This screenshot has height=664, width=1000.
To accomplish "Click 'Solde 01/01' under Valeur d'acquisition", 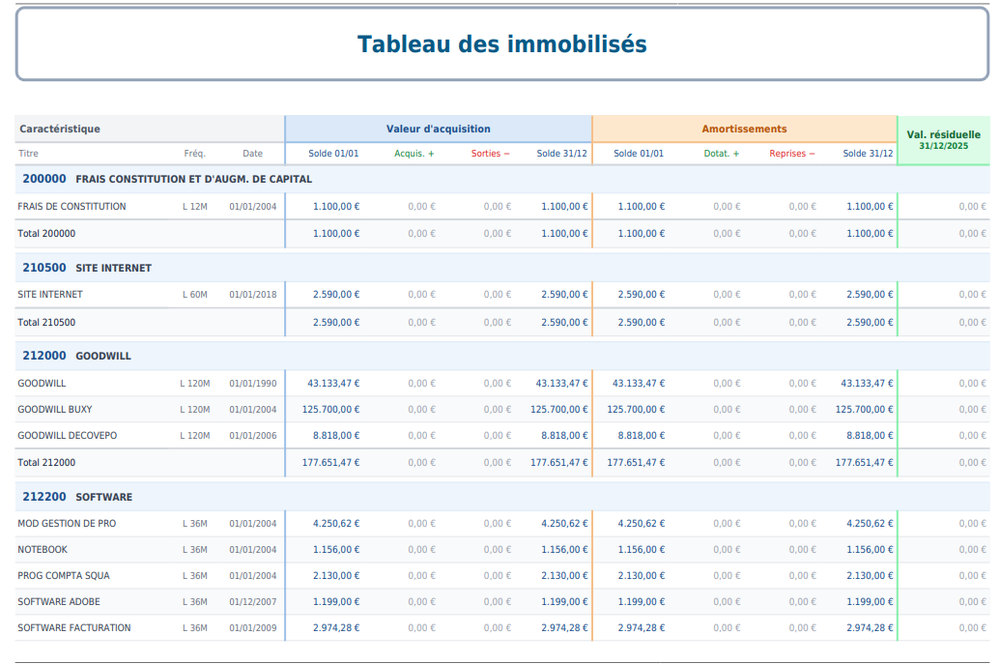I will (334, 153).
